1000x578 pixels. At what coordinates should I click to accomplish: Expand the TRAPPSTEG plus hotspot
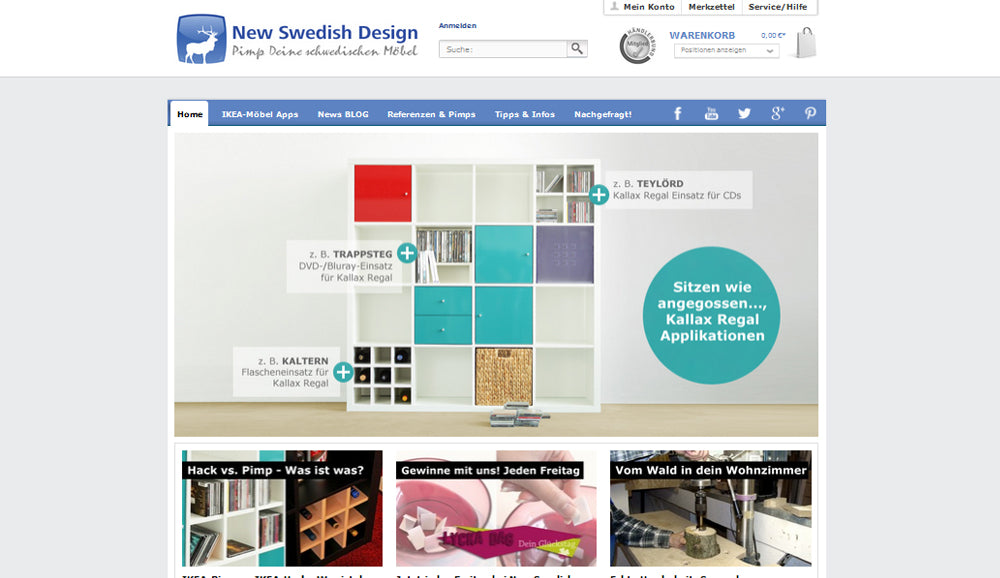point(407,253)
